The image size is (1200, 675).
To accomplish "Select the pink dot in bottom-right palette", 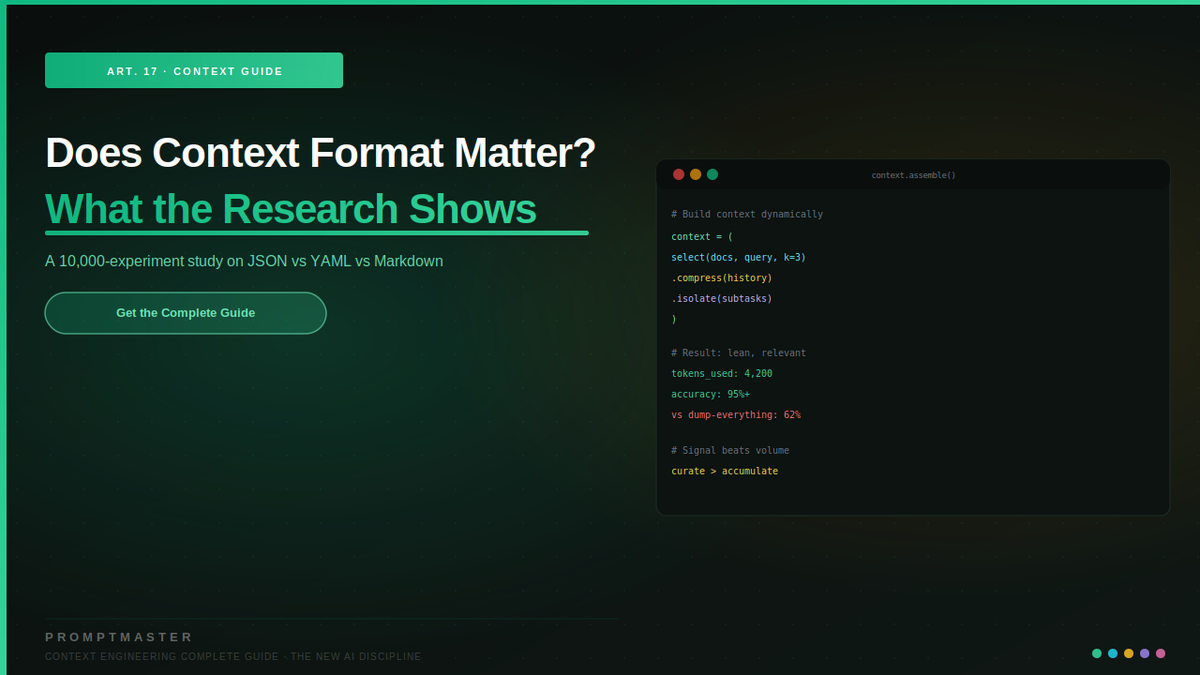I will tap(1161, 653).
